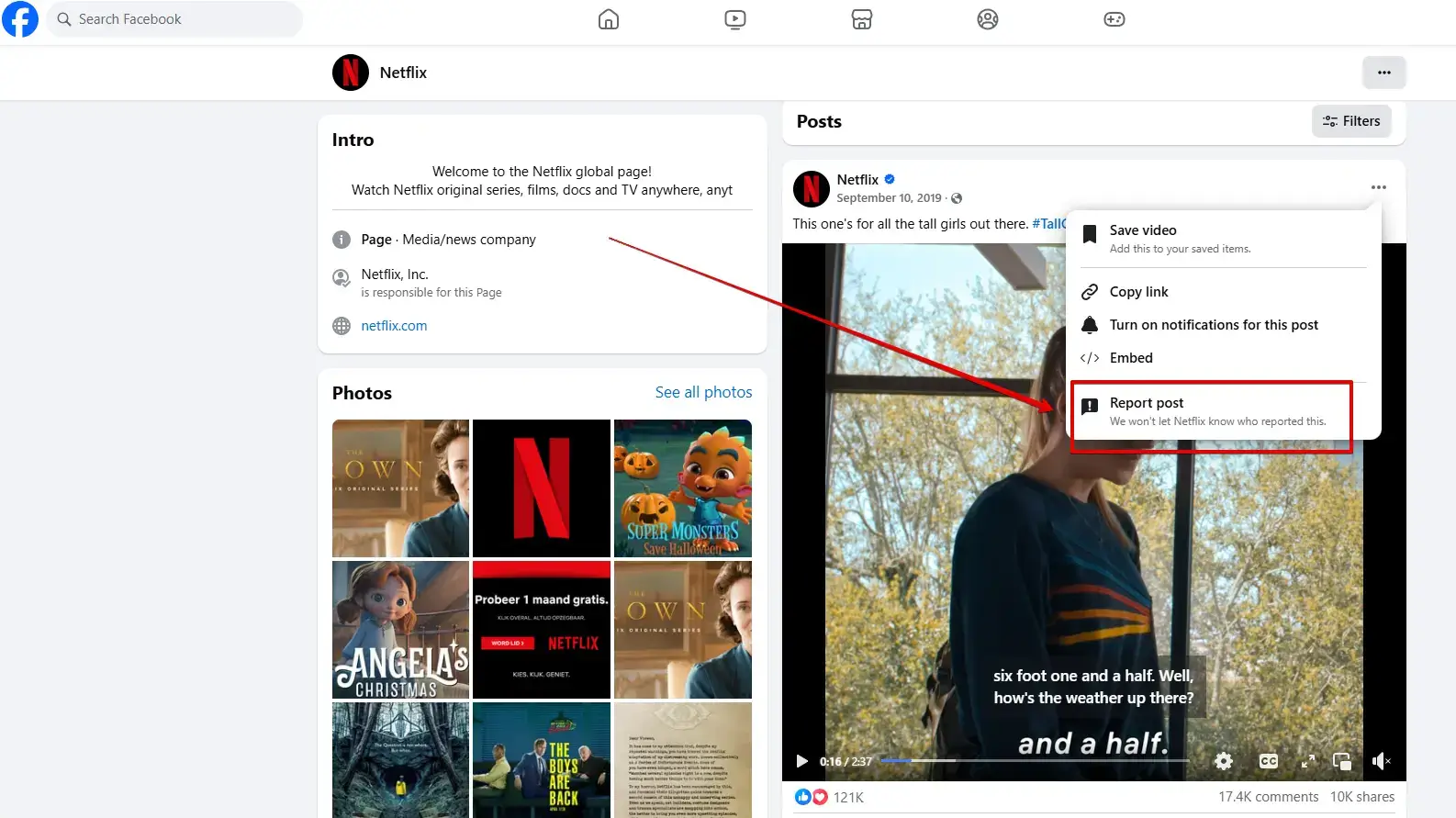Viewport: 1456px width, 818px height.
Task: Click the Search Facebook field
Action: tap(174, 19)
